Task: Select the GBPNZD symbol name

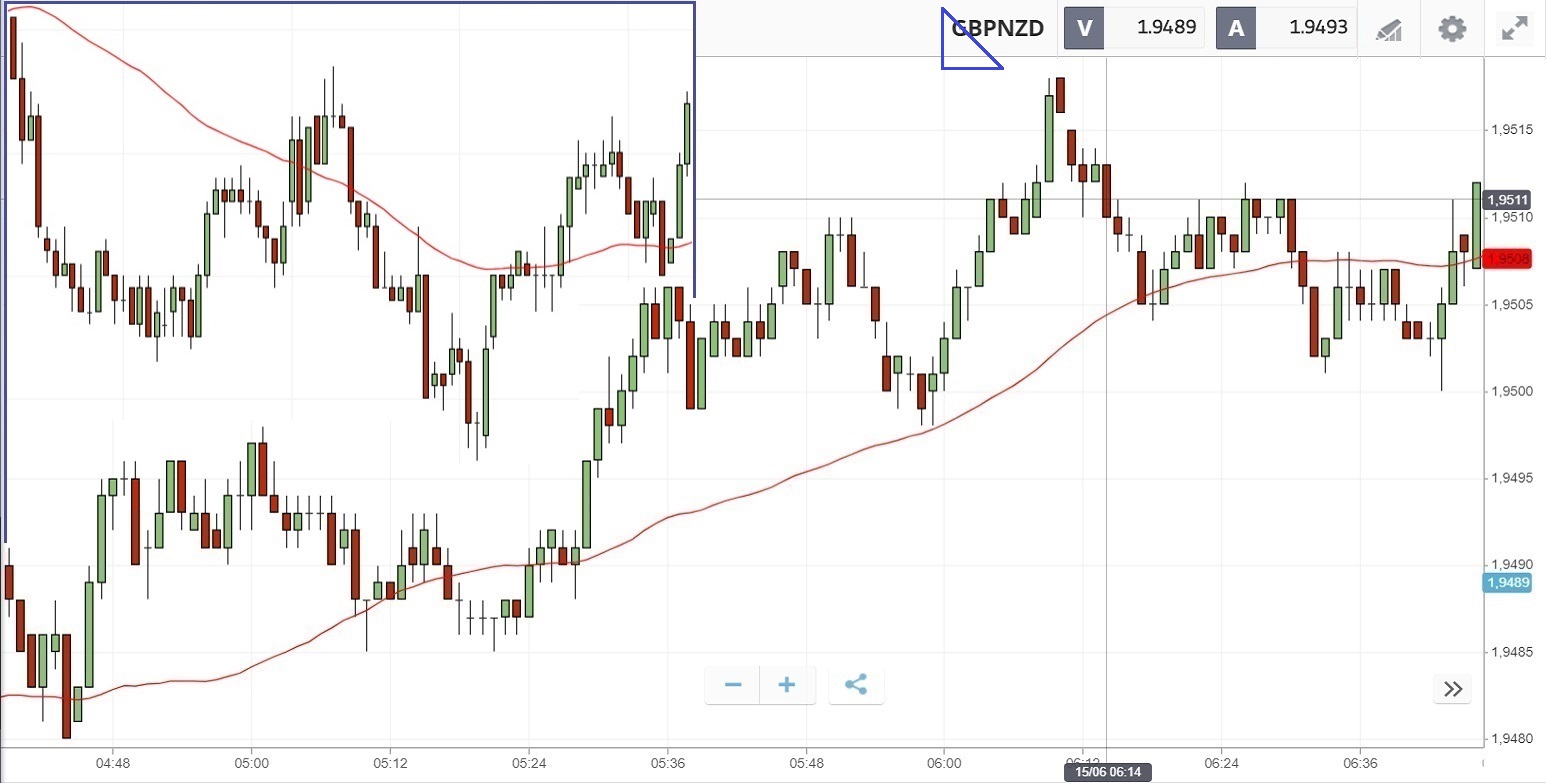Action: (x=997, y=28)
